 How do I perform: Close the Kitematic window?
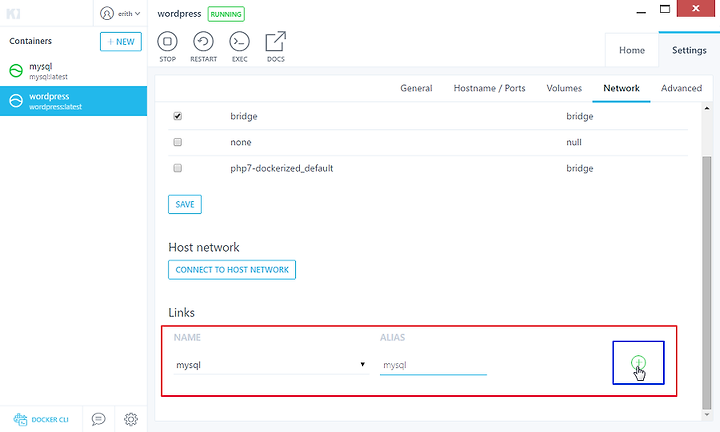point(696,8)
